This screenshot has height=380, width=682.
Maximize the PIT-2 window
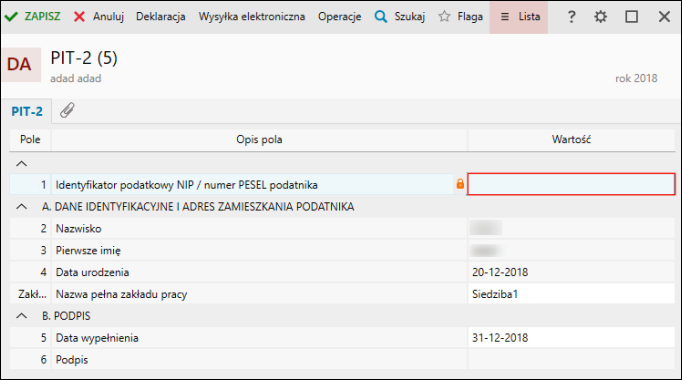[632, 17]
